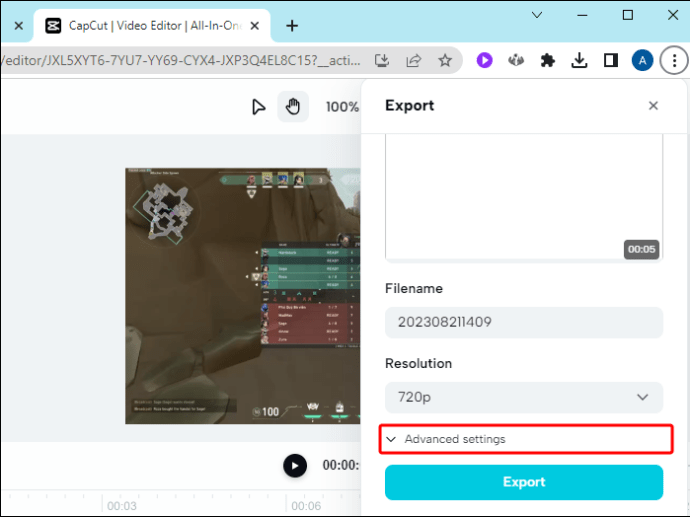Toggle the browser side panel
The height and width of the screenshot is (517, 690).
(x=611, y=60)
